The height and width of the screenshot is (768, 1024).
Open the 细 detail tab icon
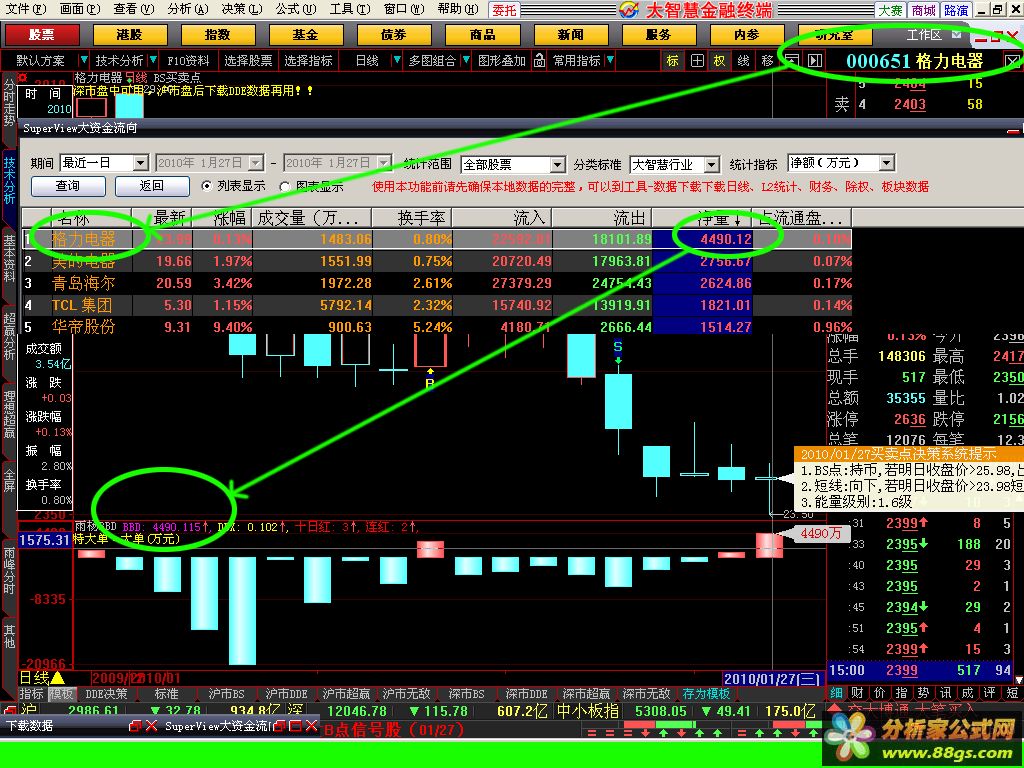(836, 693)
